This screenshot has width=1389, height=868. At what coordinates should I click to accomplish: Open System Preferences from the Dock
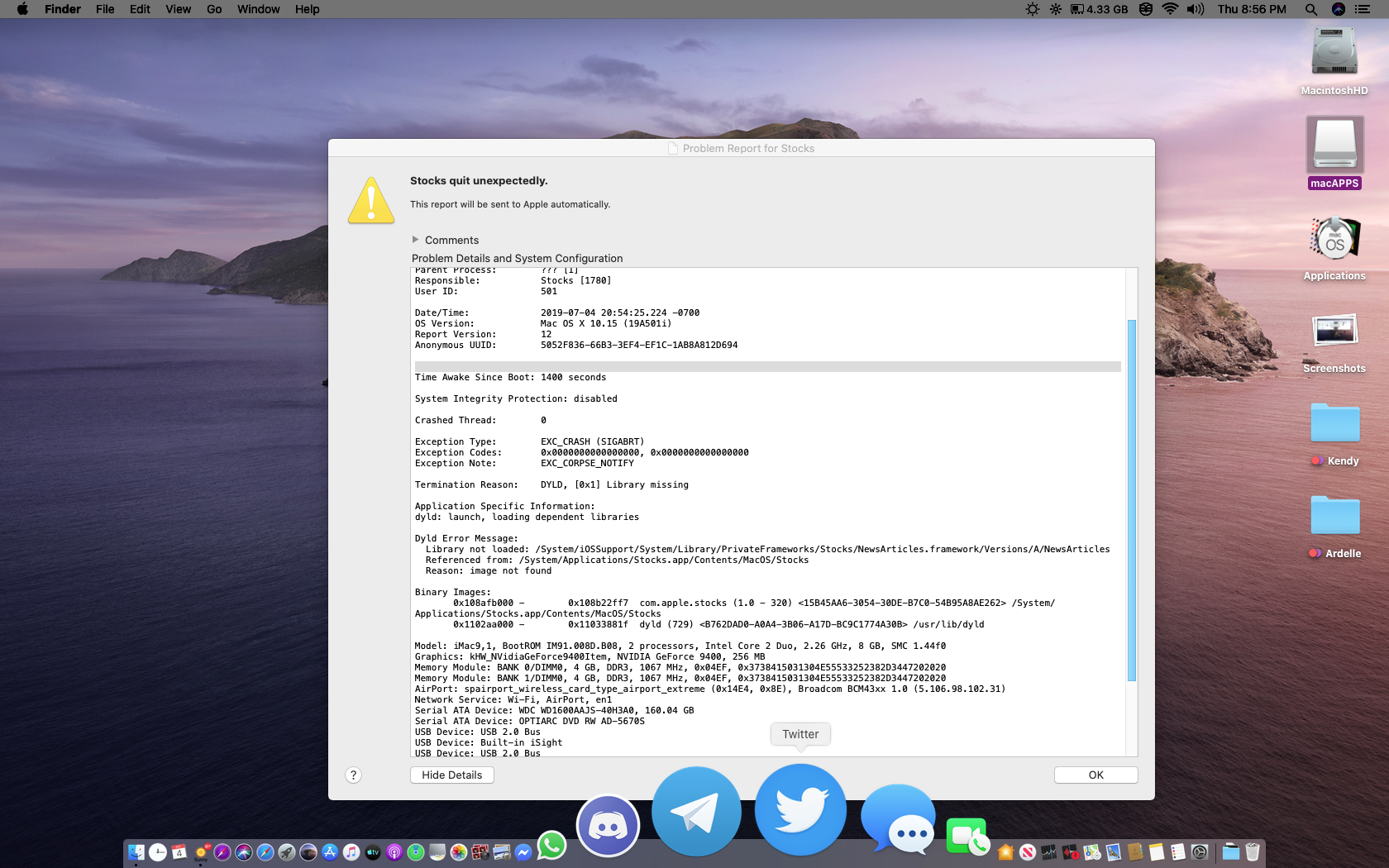pos(1200,852)
